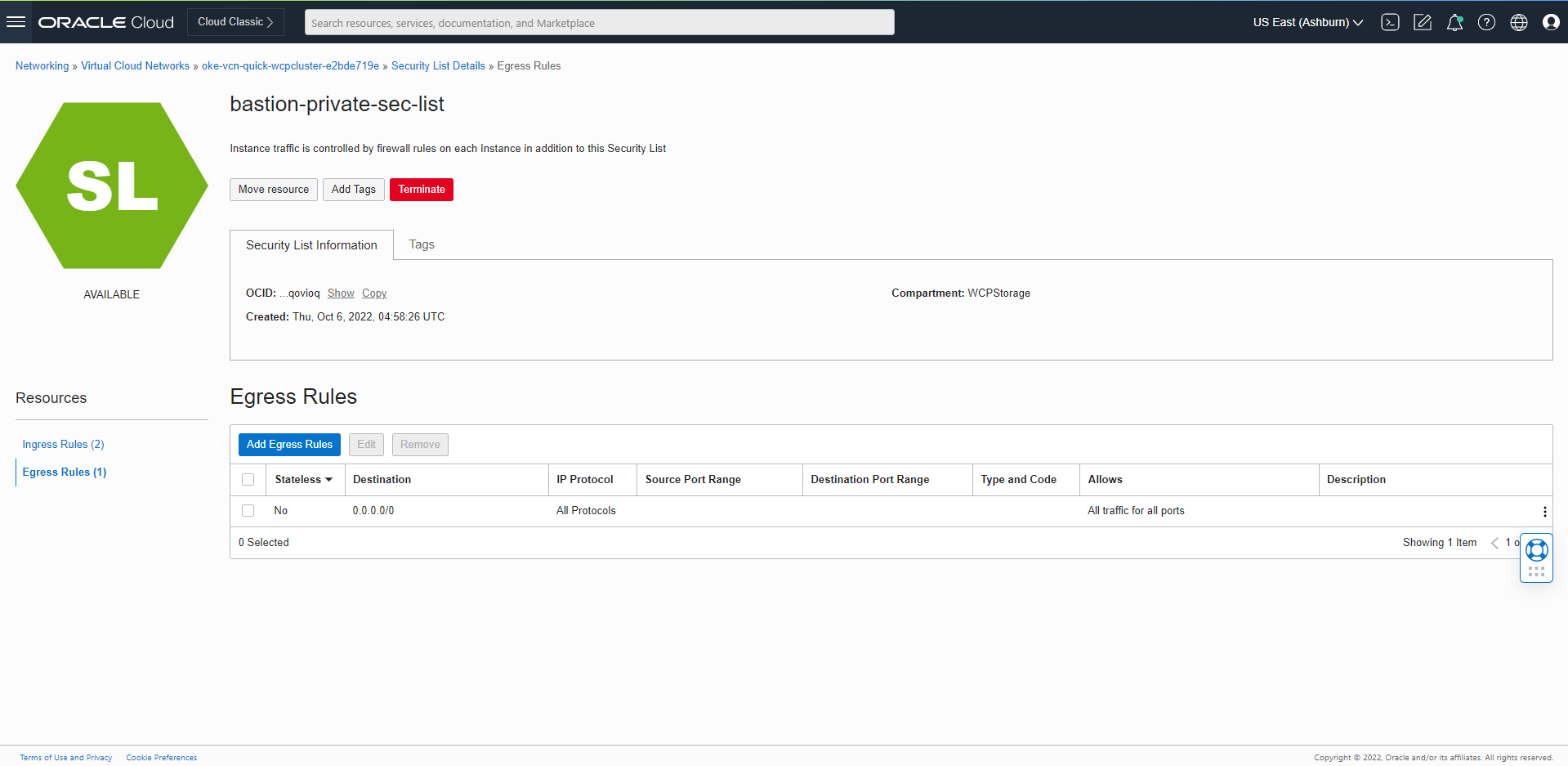This screenshot has height=766, width=1568.
Task: Select all egress rules header checkbox
Action: (x=248, y=480)
